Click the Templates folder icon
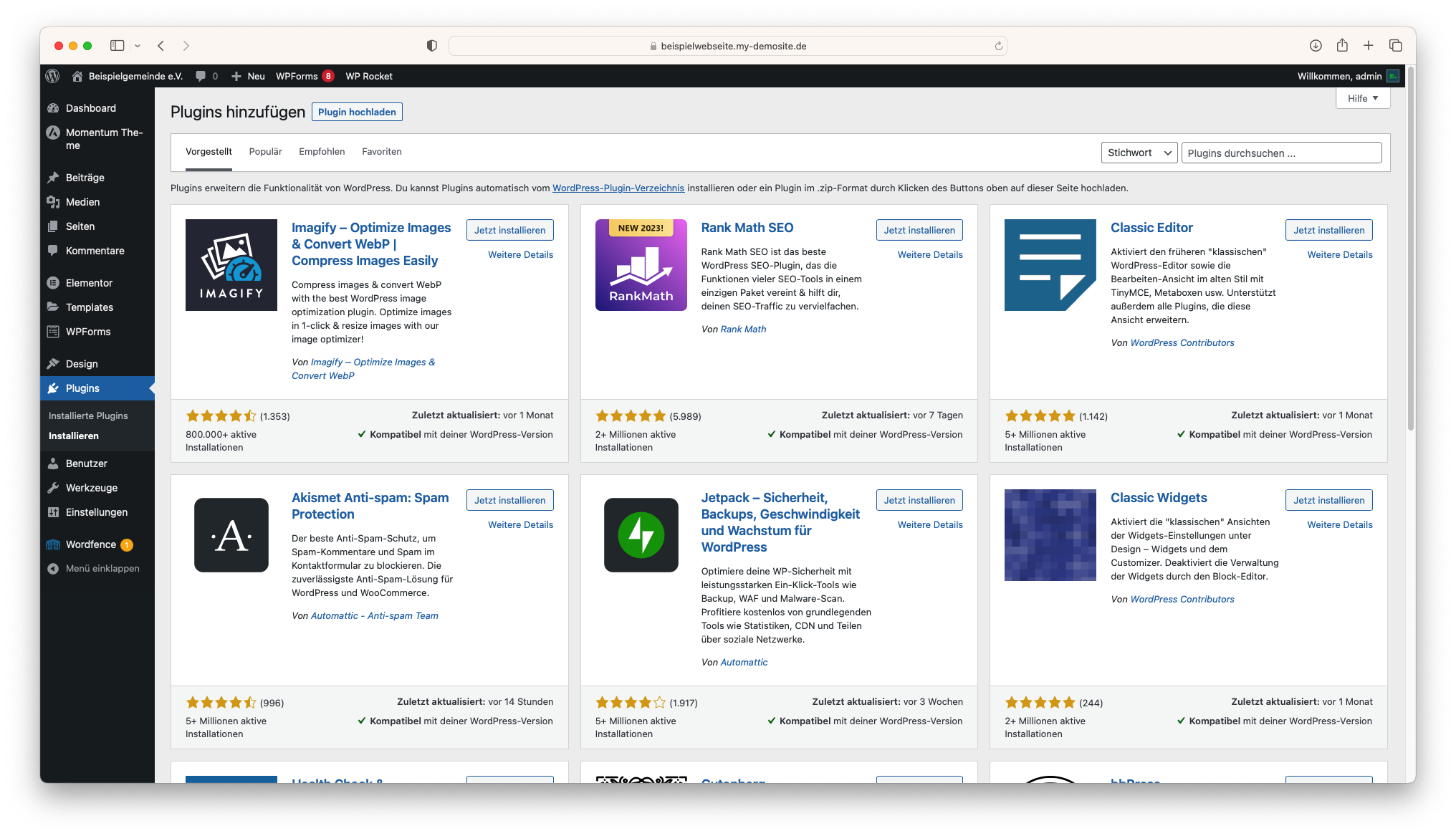 point(53,307)
